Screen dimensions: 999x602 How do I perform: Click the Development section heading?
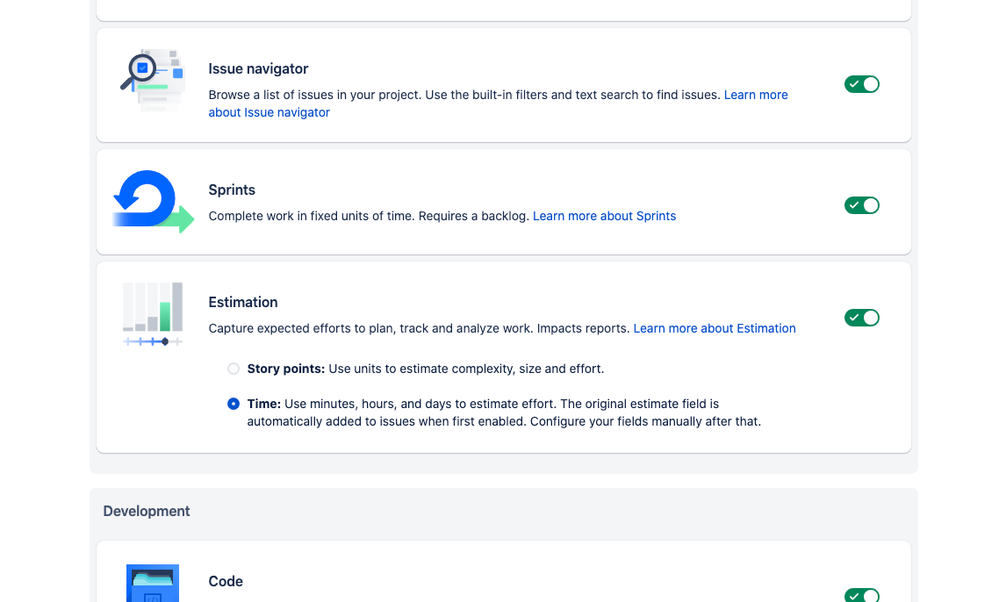point(147,511)
